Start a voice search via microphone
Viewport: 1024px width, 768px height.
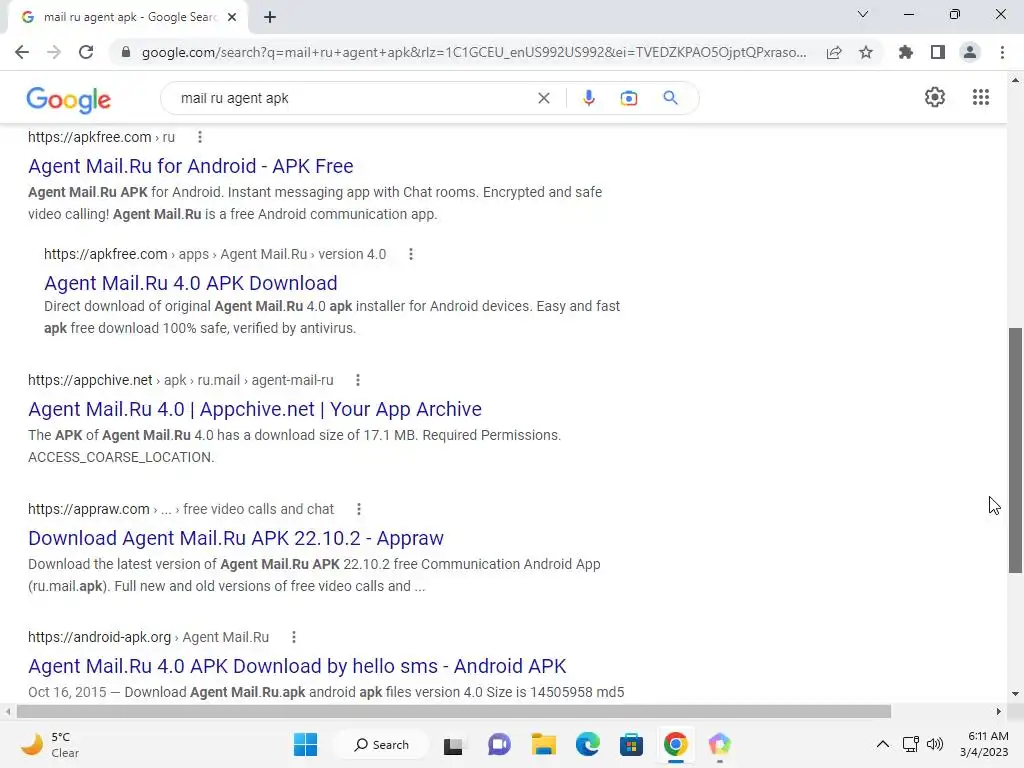tap(588, 98)
